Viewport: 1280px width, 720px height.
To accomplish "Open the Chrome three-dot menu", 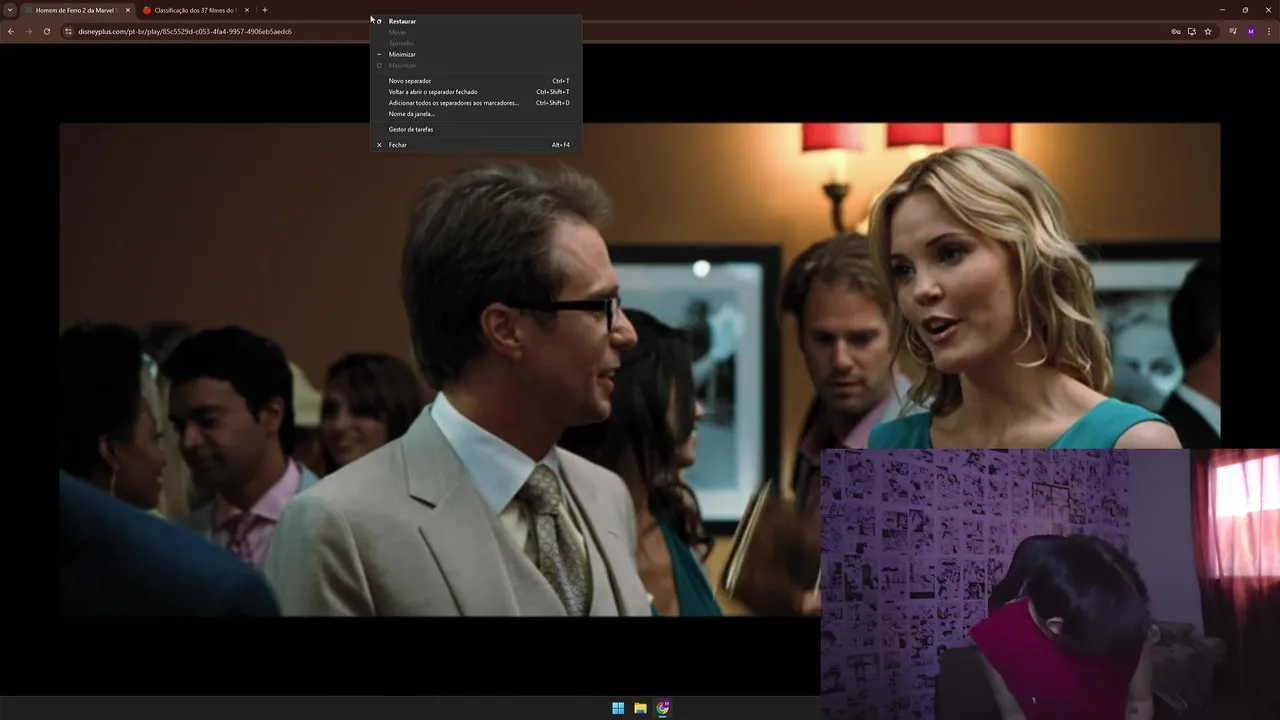I will point(1268,31).
